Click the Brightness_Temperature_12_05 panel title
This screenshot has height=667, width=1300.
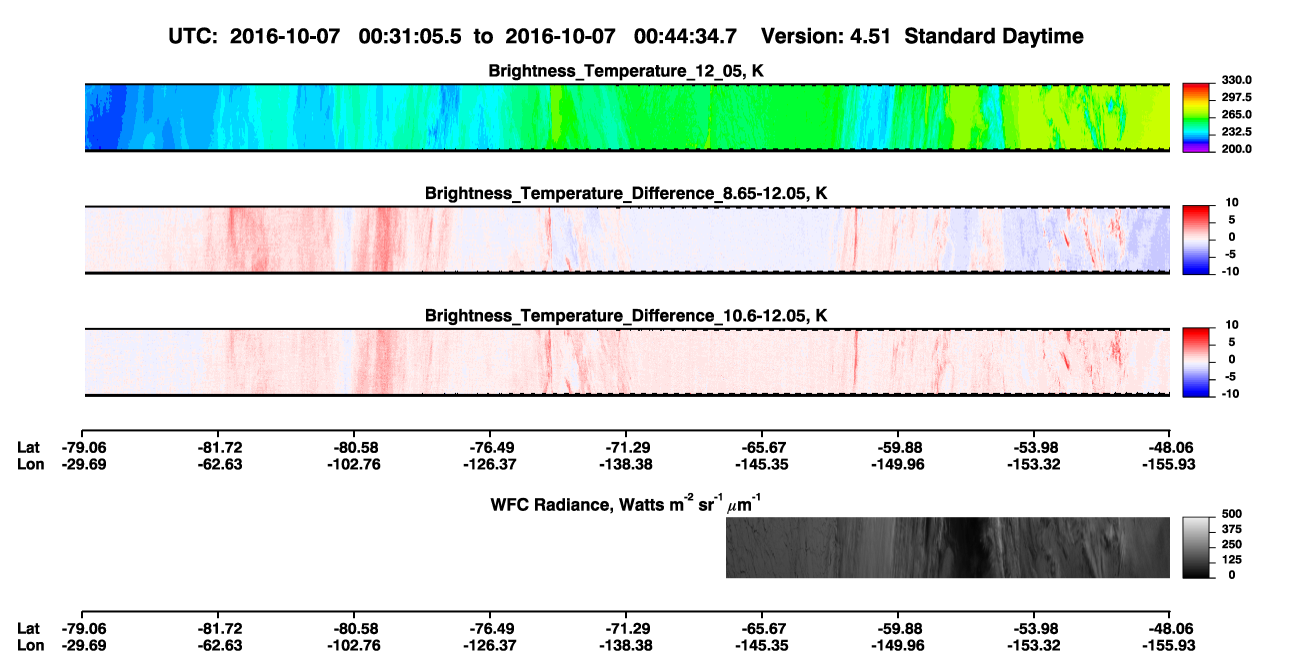tap(627, 71)
